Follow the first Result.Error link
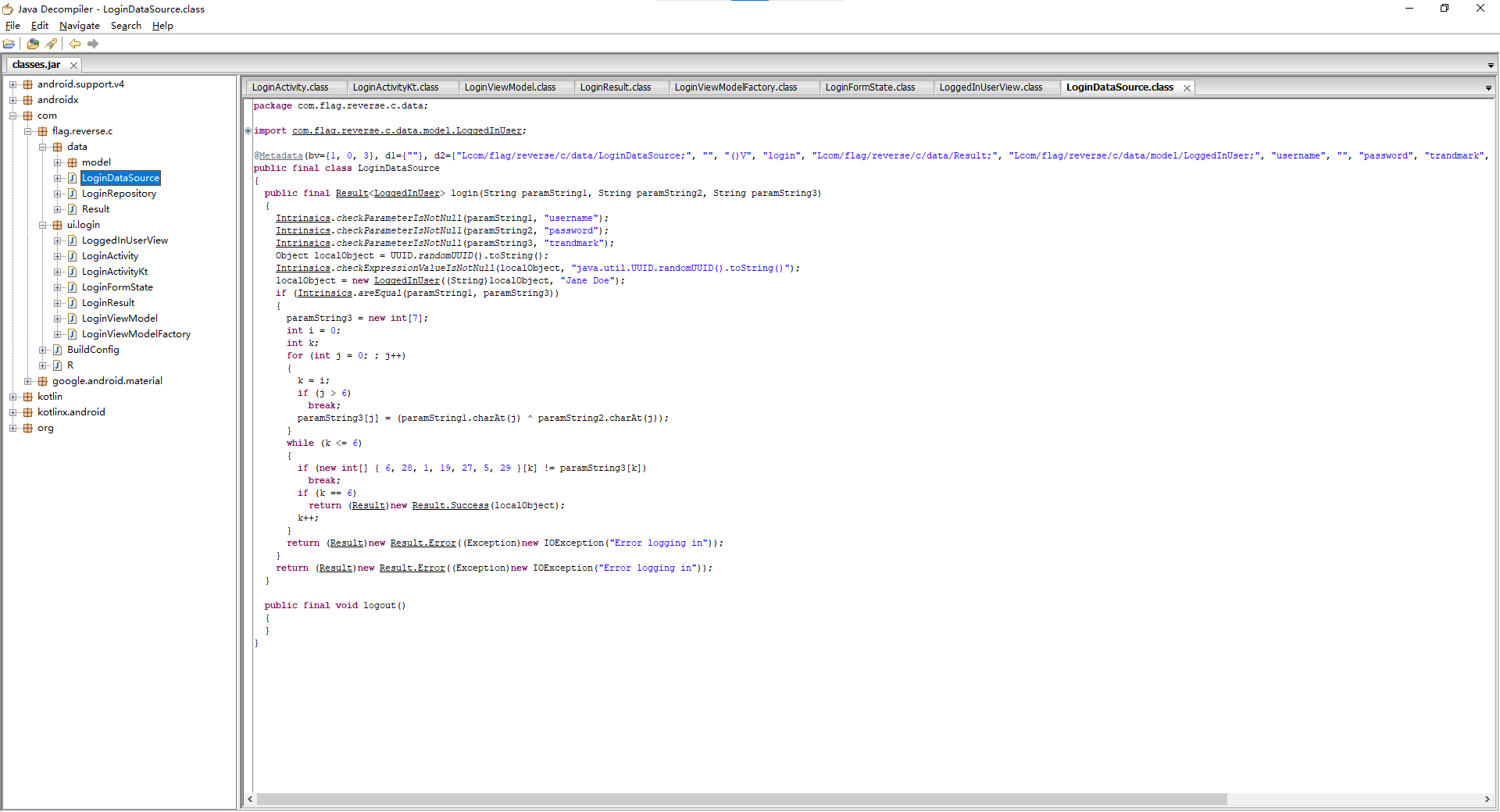 pyautogui.click(x=423, y=543)
